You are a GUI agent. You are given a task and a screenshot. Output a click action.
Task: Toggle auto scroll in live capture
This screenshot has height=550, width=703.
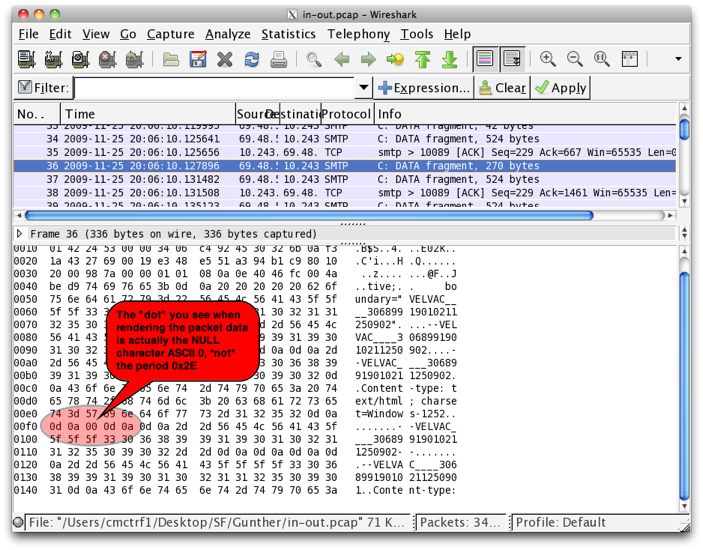pos(512,60)
